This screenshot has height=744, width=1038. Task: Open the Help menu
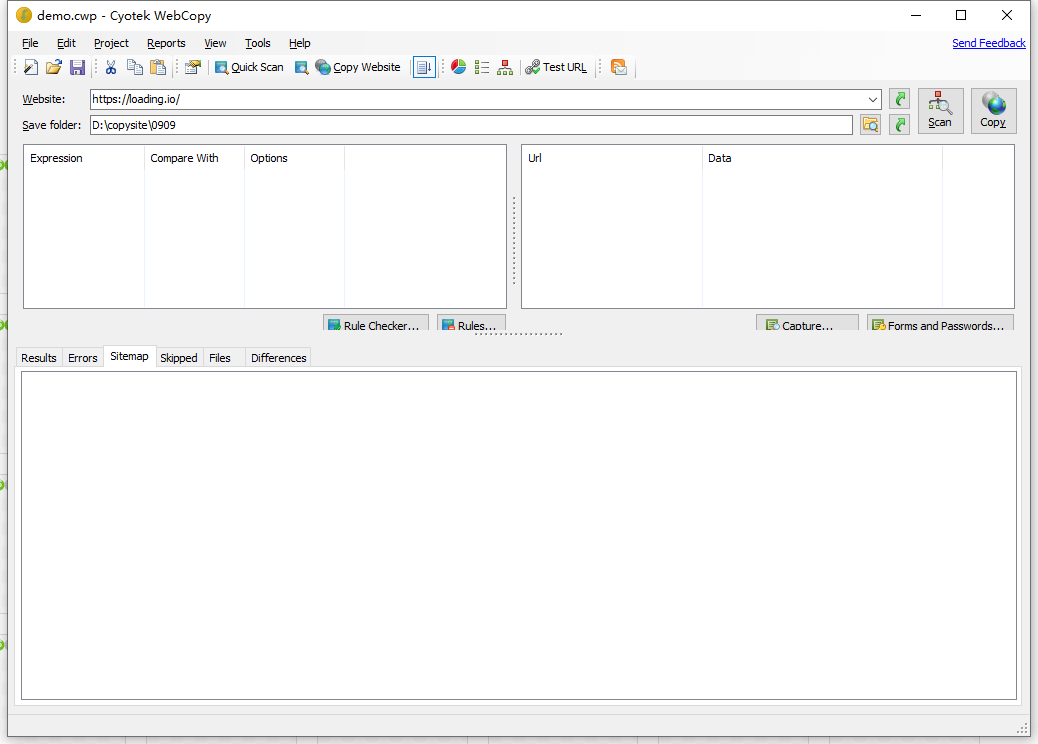[x=299, y=43]
